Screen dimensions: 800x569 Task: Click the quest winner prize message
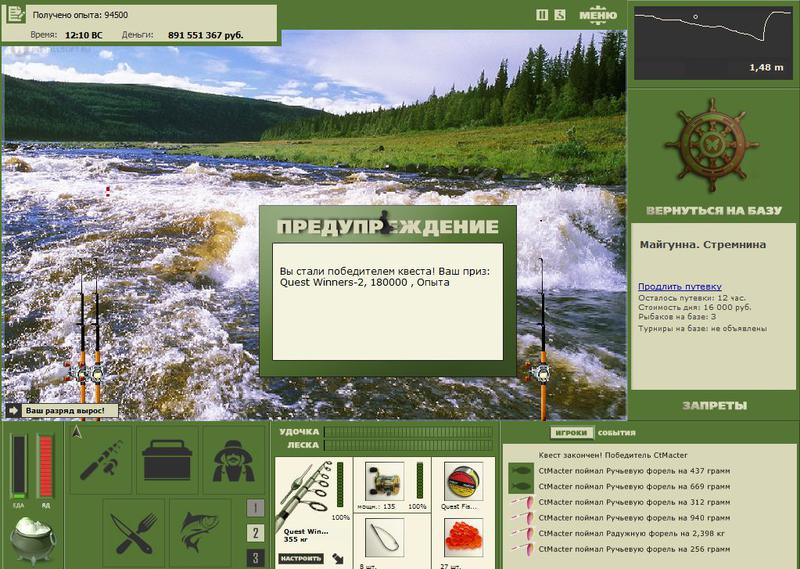385,277
